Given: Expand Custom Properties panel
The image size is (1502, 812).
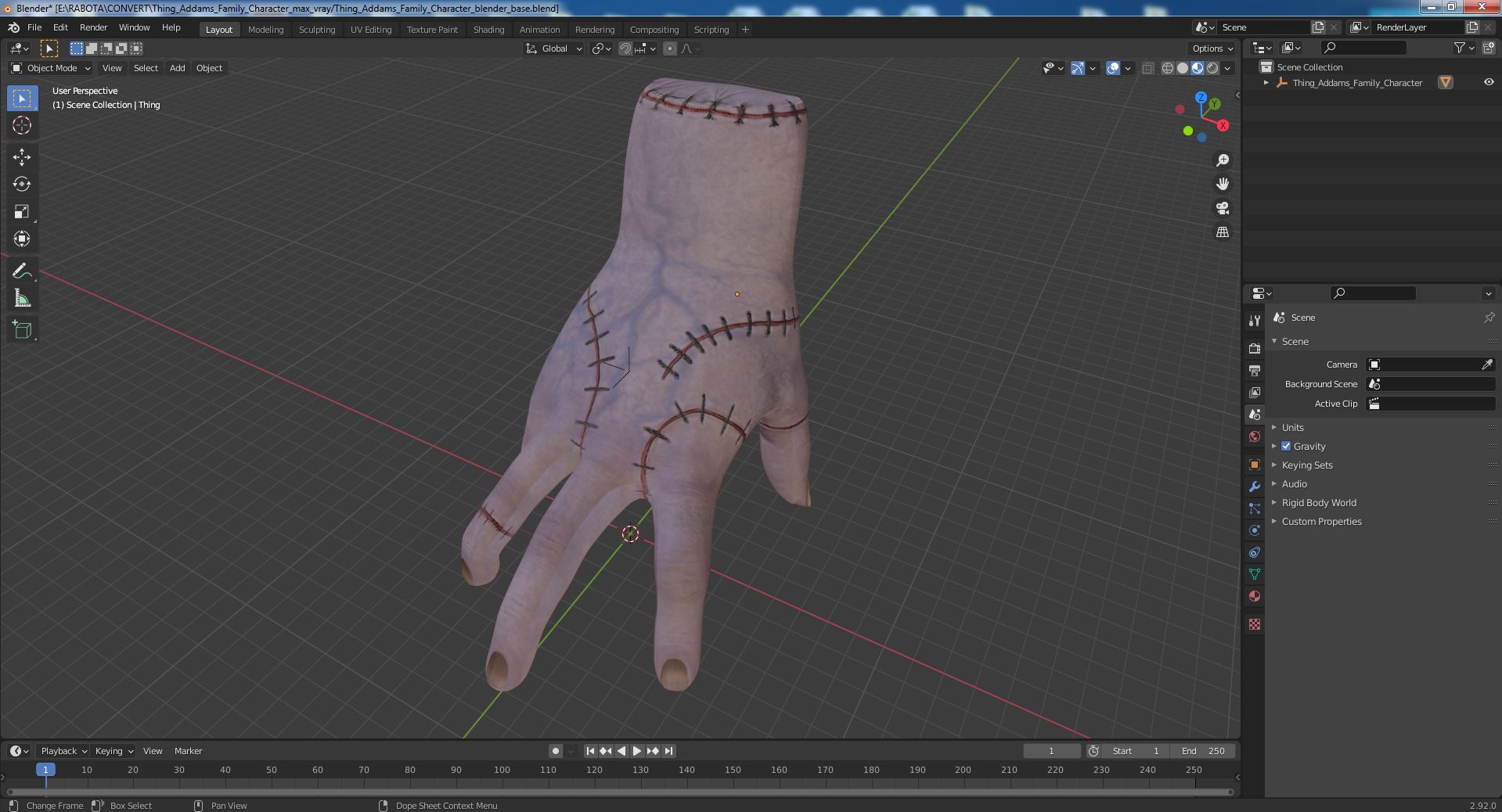Looking at the screenshot, I should point(1321,521).
